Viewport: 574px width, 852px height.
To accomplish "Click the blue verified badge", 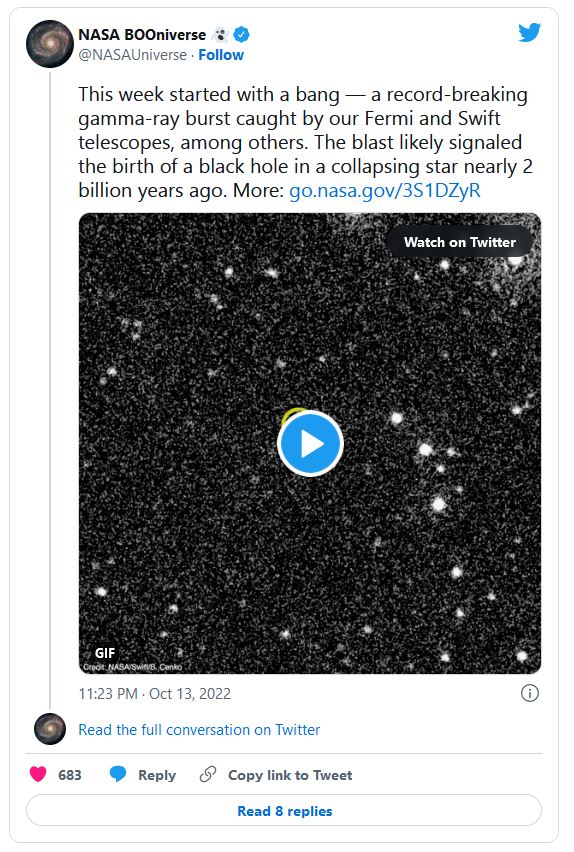I will (241, 35).
